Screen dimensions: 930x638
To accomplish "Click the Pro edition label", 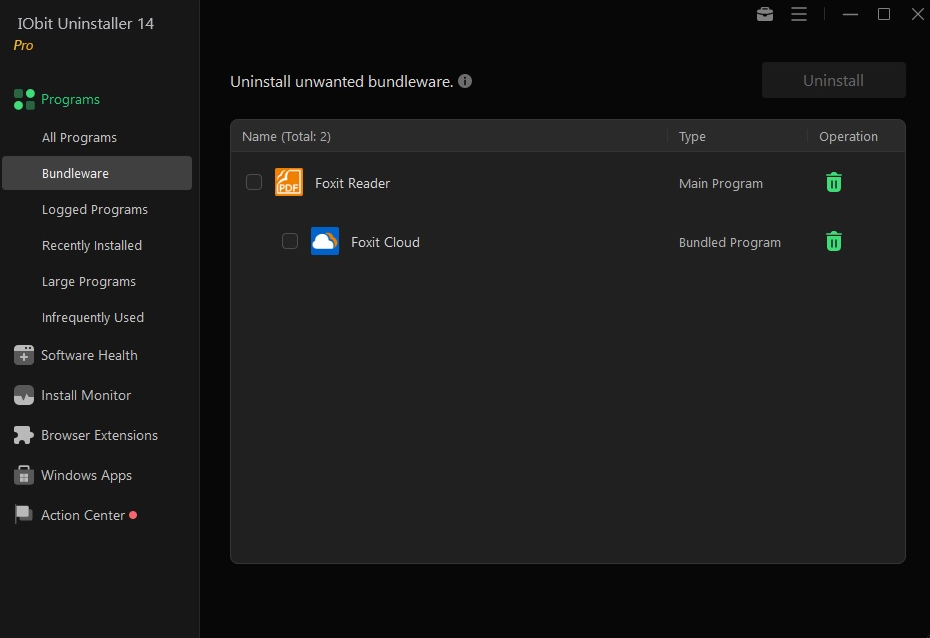I will click(x=23, y=46).
